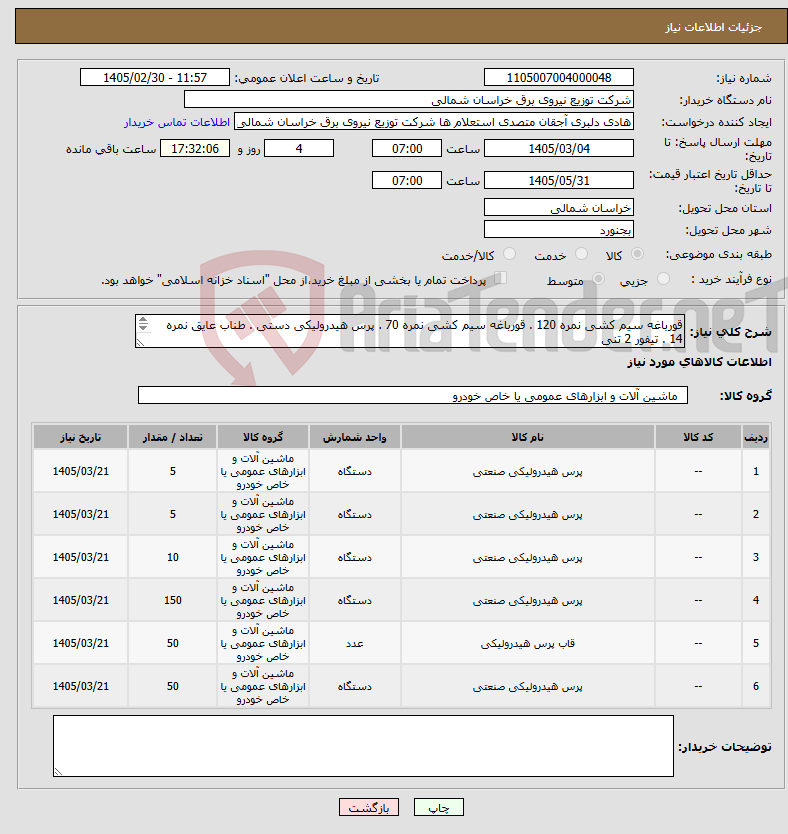Click the product name in row 2
This screenshot has width=788, height=834.
coord(527,515)
